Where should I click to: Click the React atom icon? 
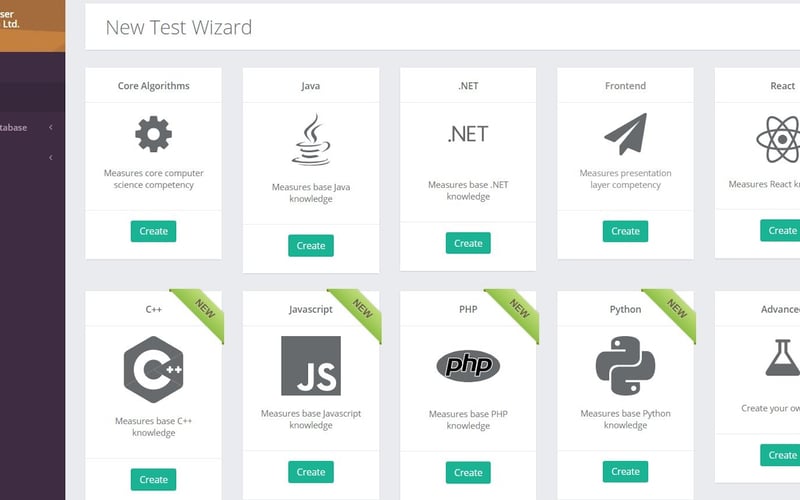pyautogui.click(x=779, y=139)
